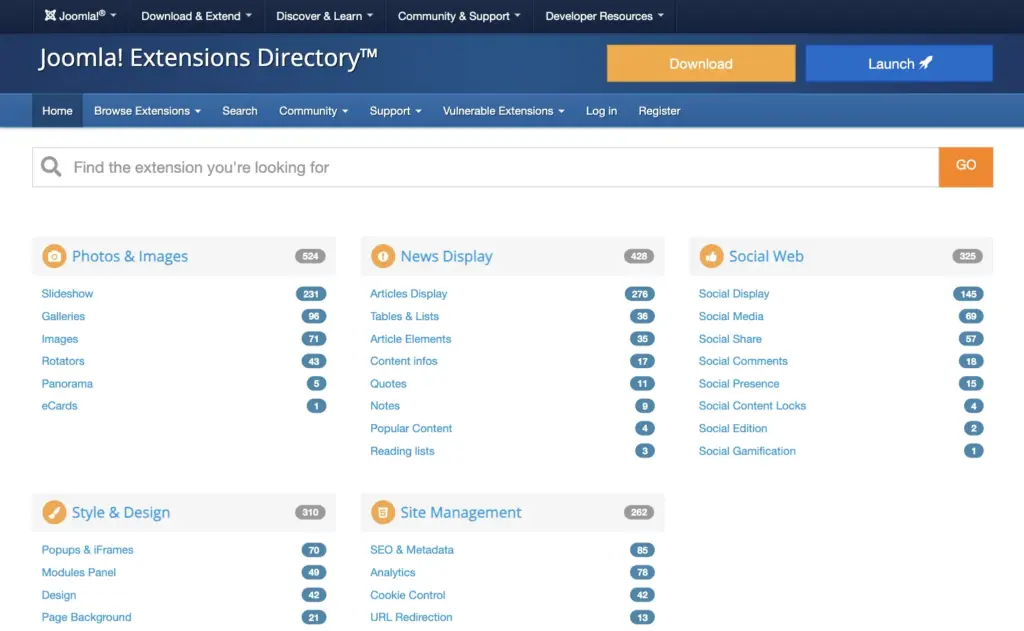Open Social Share subcategory
Image resolution: width=1024 pixels, height=631 pixels.
click(x=730, y=339)
